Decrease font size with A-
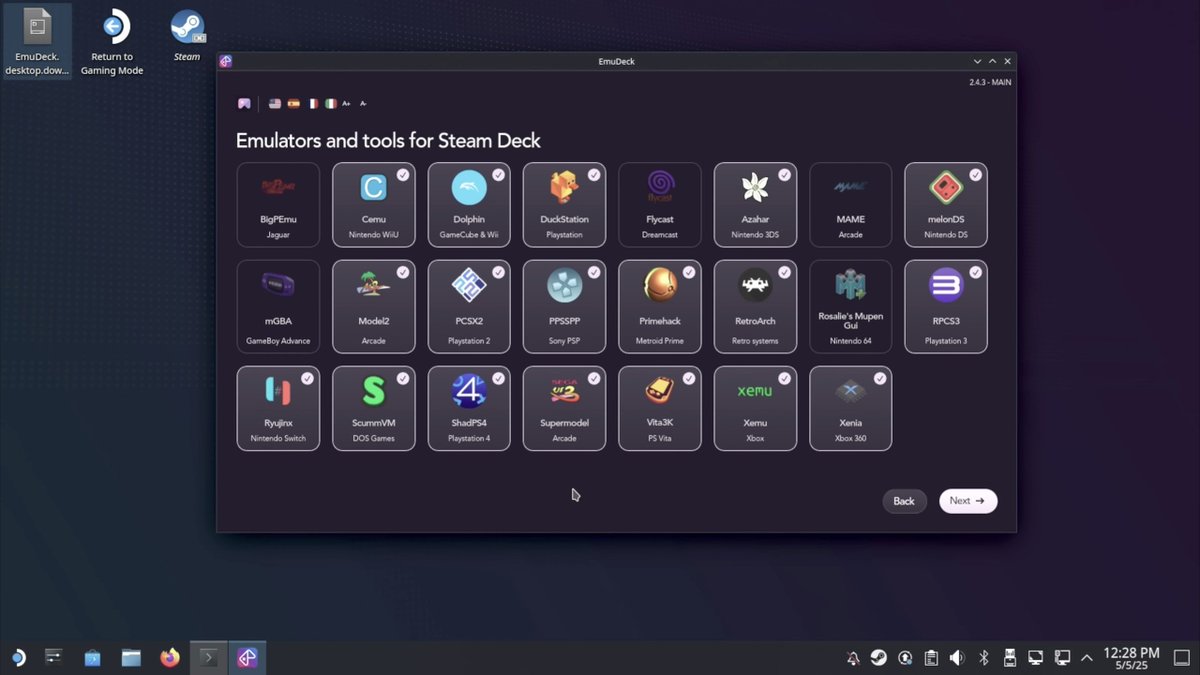The image size is (1200, 675). (x=363, y=103)
